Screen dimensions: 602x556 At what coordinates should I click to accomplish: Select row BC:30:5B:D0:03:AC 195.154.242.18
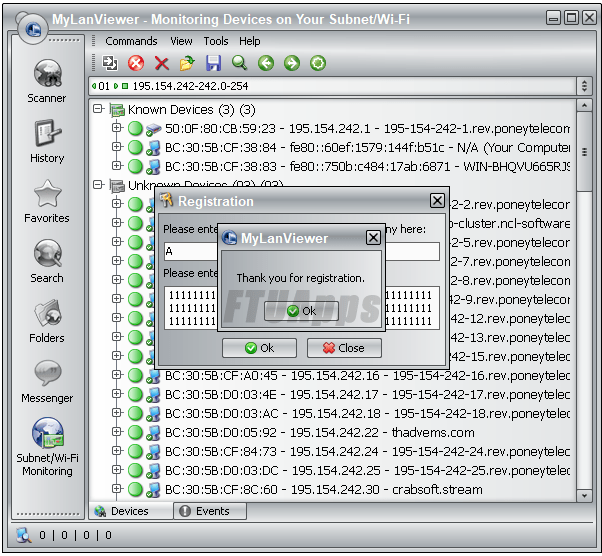[x=367, y=414]
